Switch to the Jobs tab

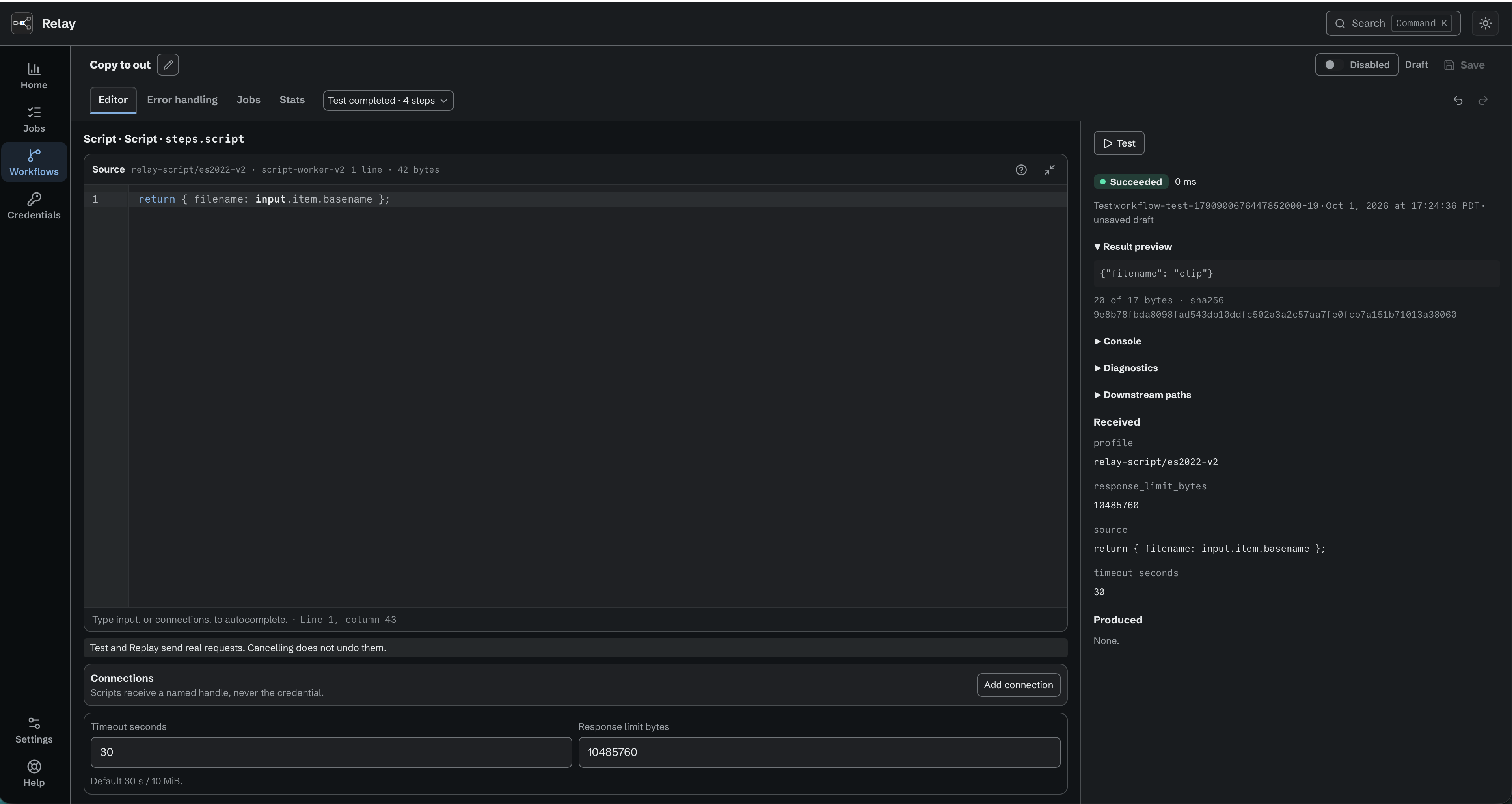click(248, 100)
